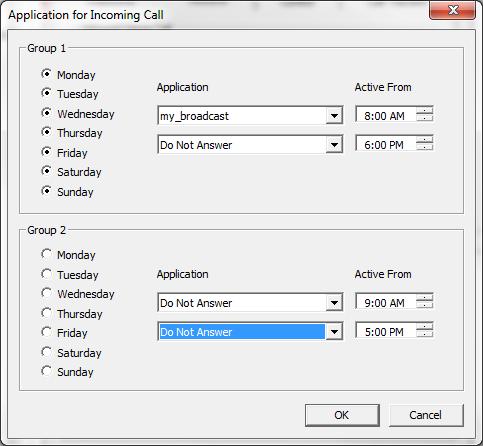
Task: Open the highlighted Do Not Answer dropdown
Action: 334,332
